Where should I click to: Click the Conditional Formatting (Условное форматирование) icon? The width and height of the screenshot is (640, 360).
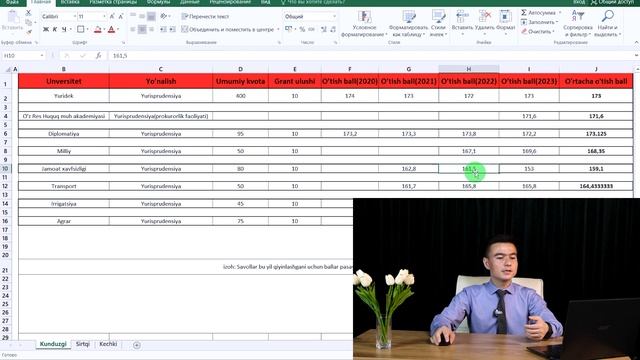[x=364, y=17]
